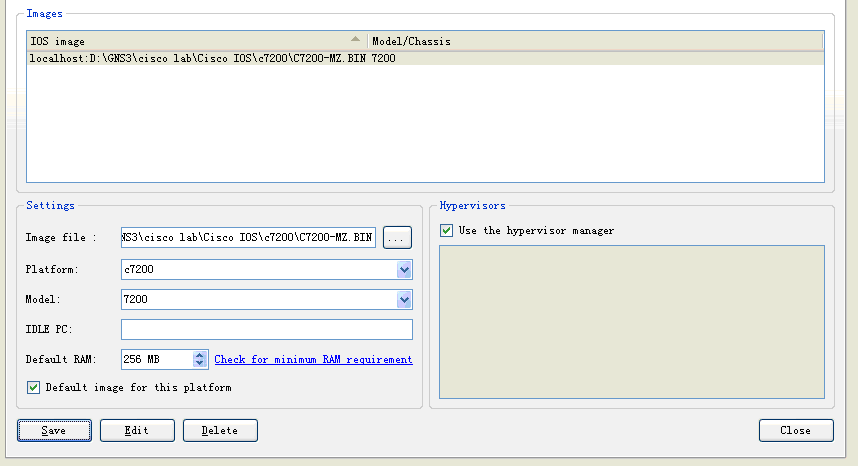Image resolution: width=858 pixels, height=466 pixels.
Task: Expand the Model dropdown
Action: pyautogui.click(x=404, y=300)
